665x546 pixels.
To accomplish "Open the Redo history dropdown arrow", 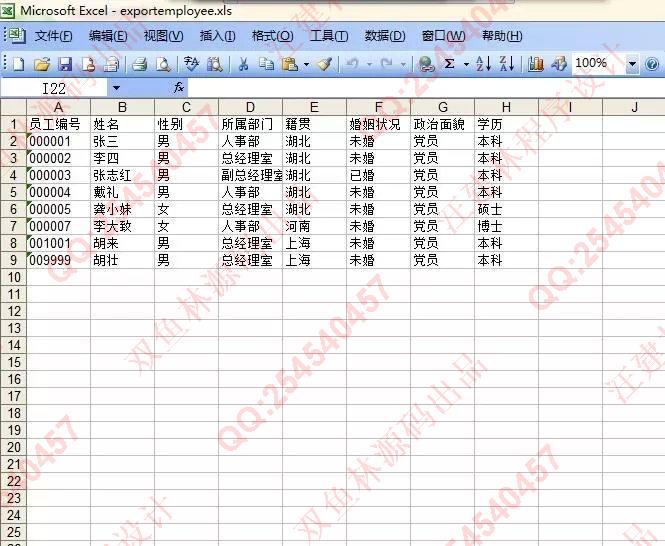I will (x=403, y=64).
